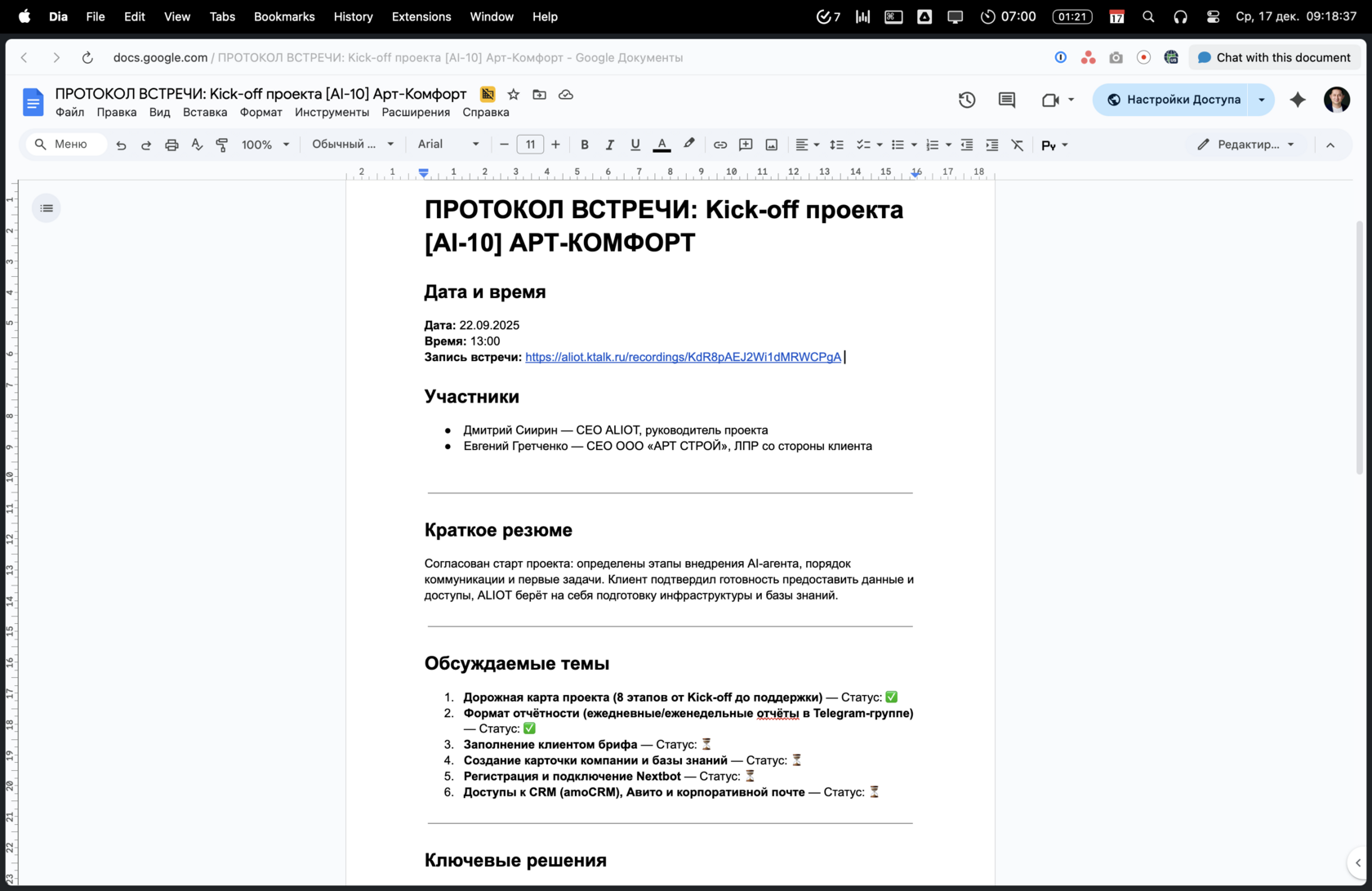
Task: Insert a link from the toolbar
Action: click(719, 145)
